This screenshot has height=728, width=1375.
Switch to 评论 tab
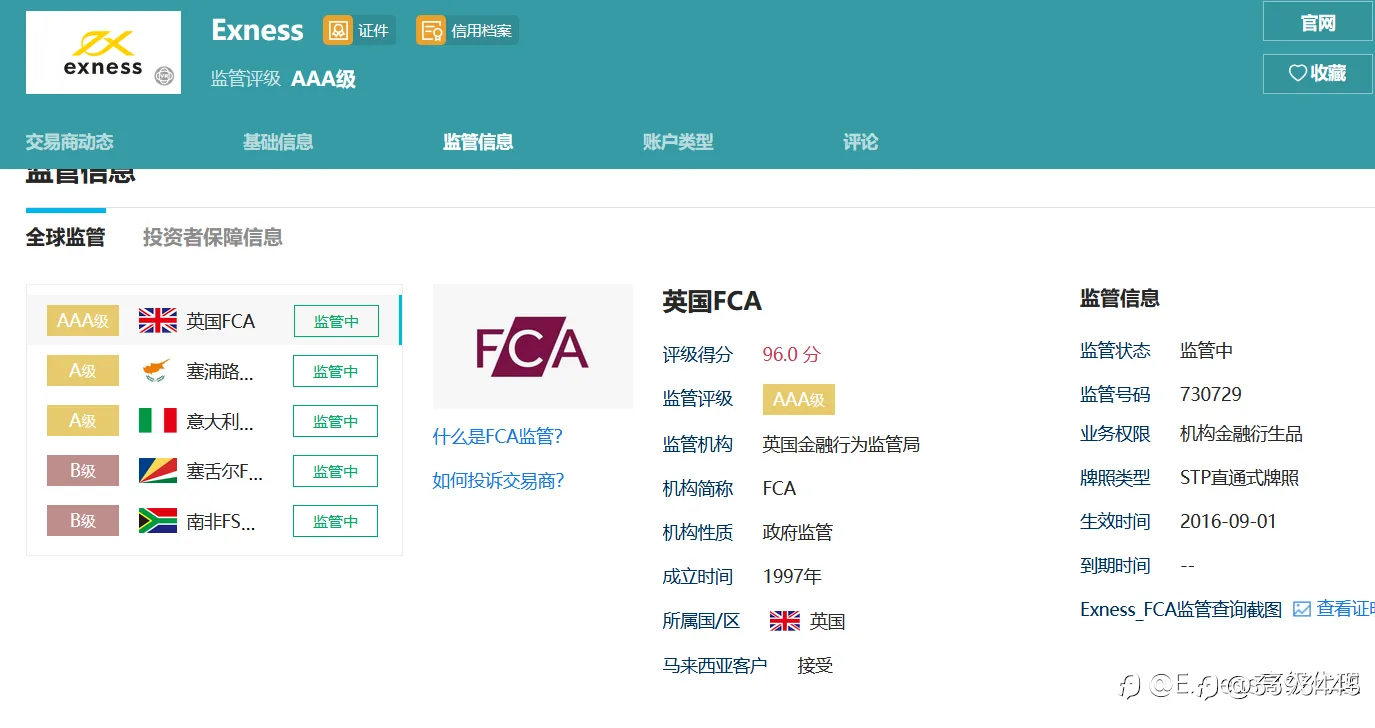(860, 142)
